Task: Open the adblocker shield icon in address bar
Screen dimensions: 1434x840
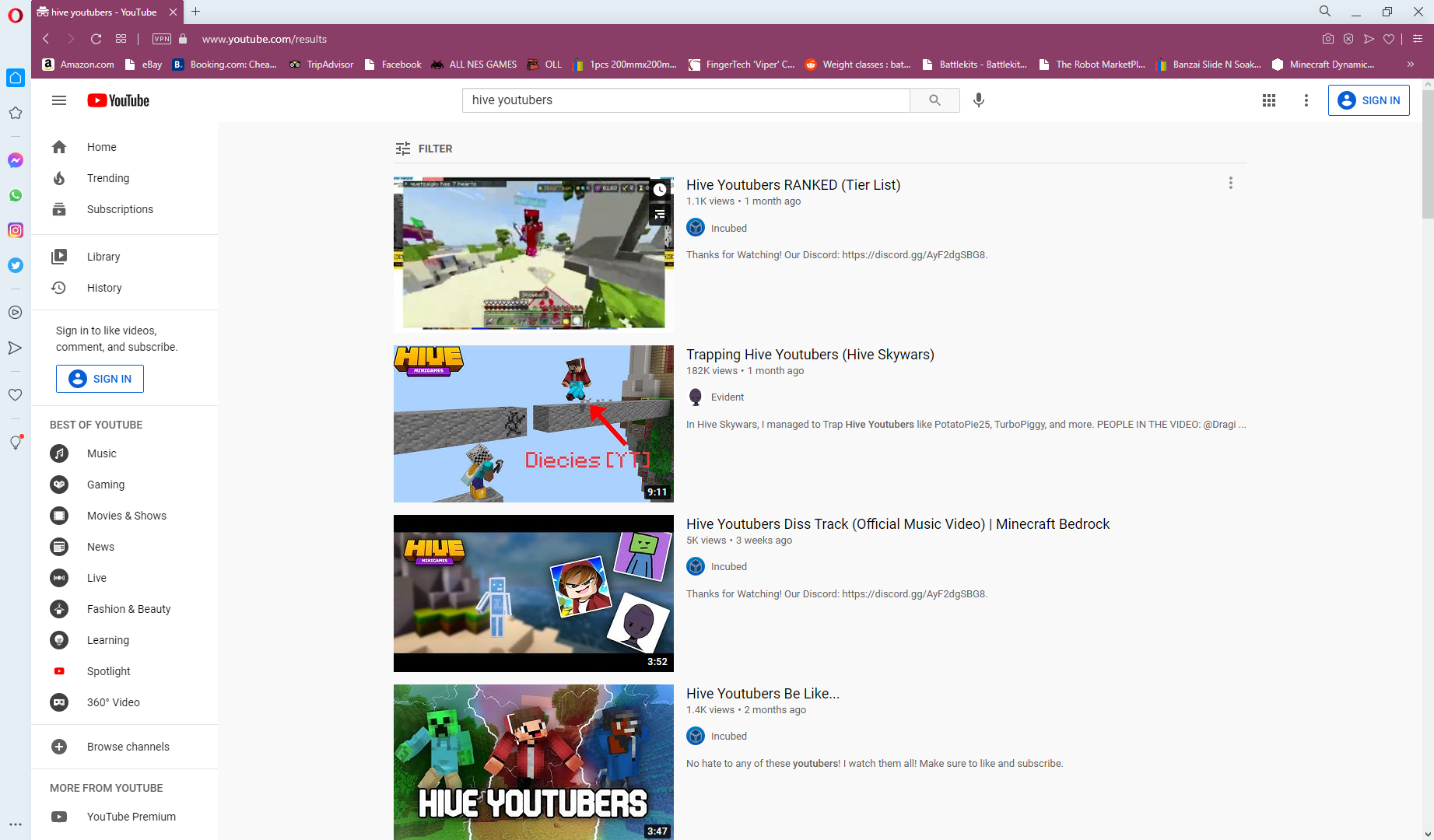Action: (x=1348, y=39)
